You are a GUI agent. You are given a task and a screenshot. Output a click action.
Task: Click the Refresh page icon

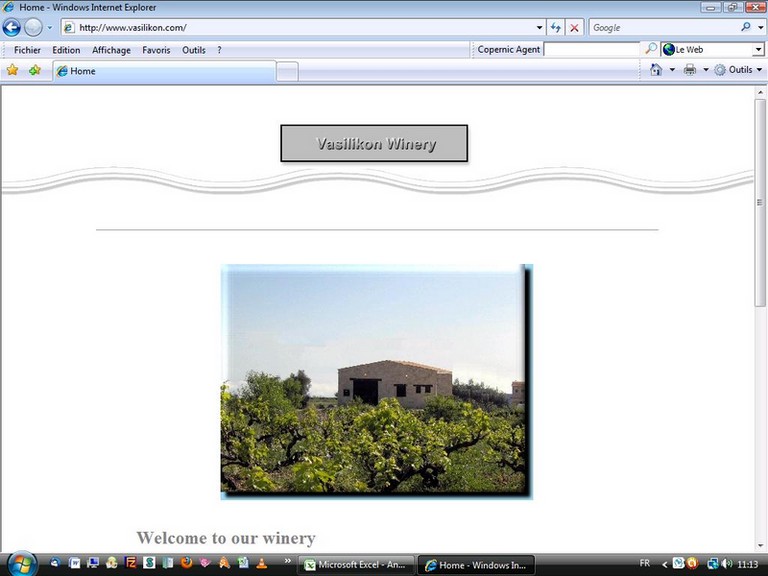click(556, 28)
